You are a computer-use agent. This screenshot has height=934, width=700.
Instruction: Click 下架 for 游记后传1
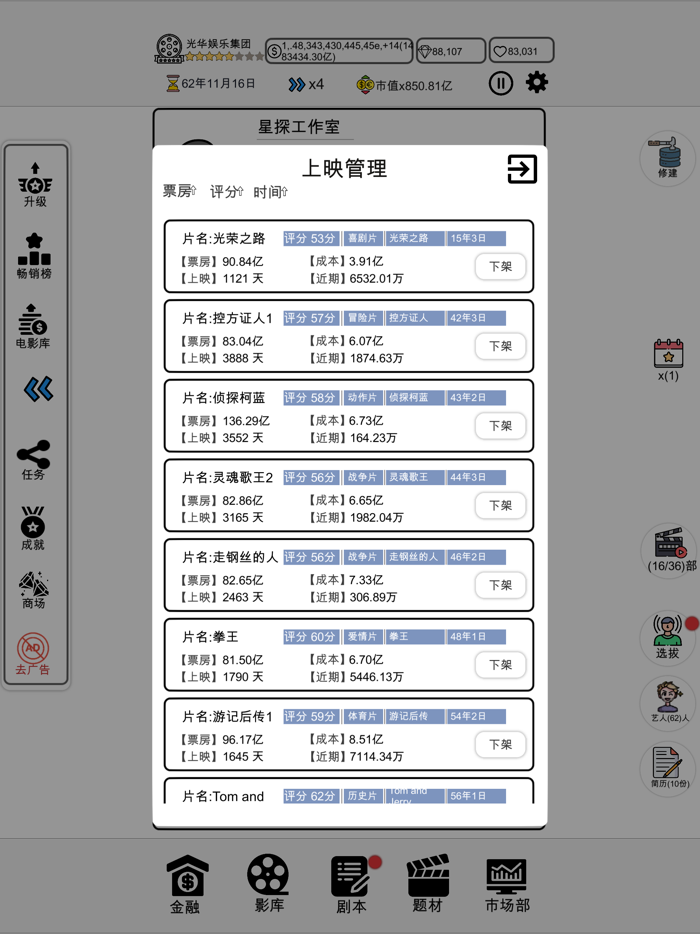500,745
